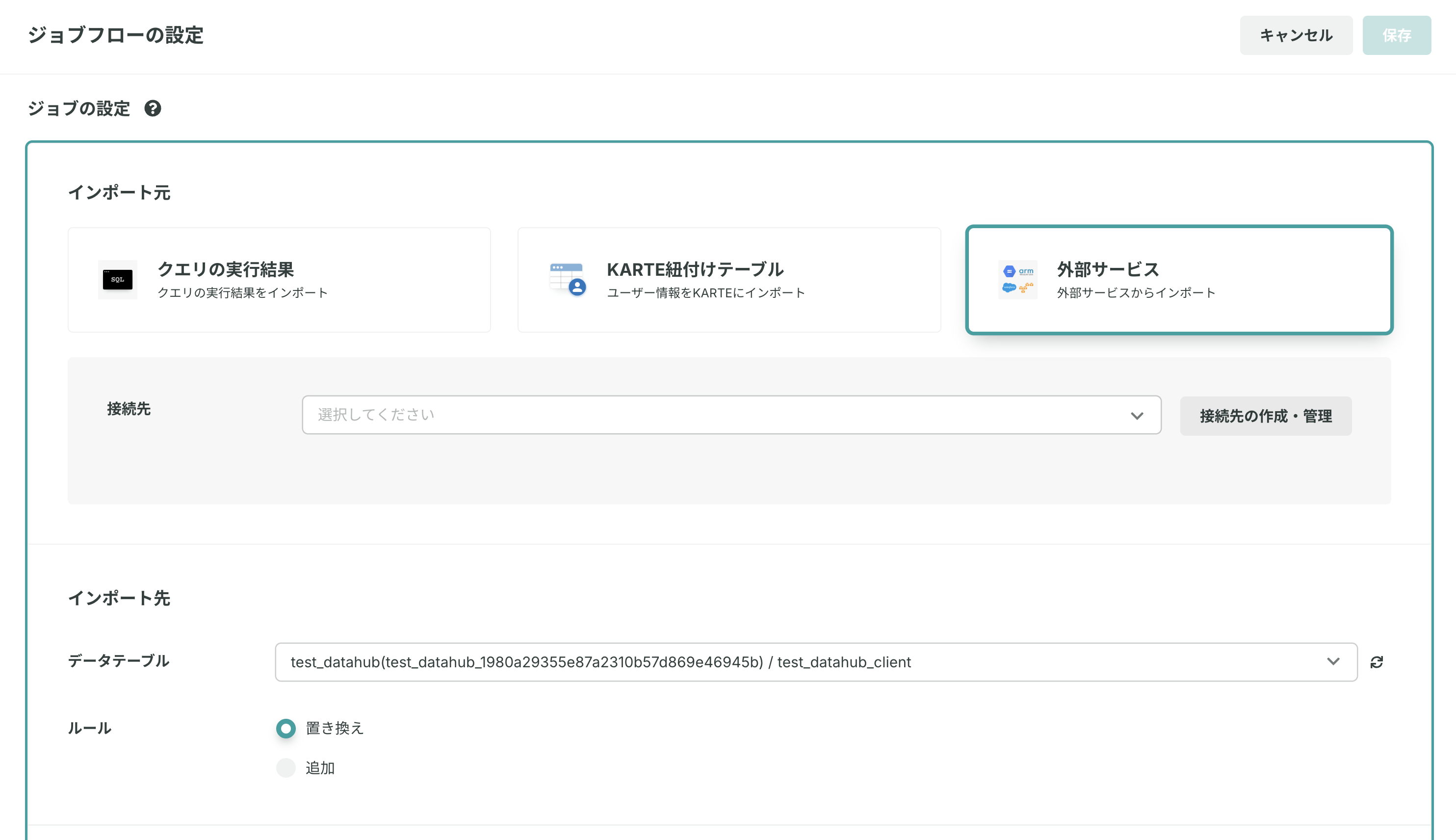1456x840 pixels.
Task: Click the インポート先 section heading
Action: click(119, 598)
